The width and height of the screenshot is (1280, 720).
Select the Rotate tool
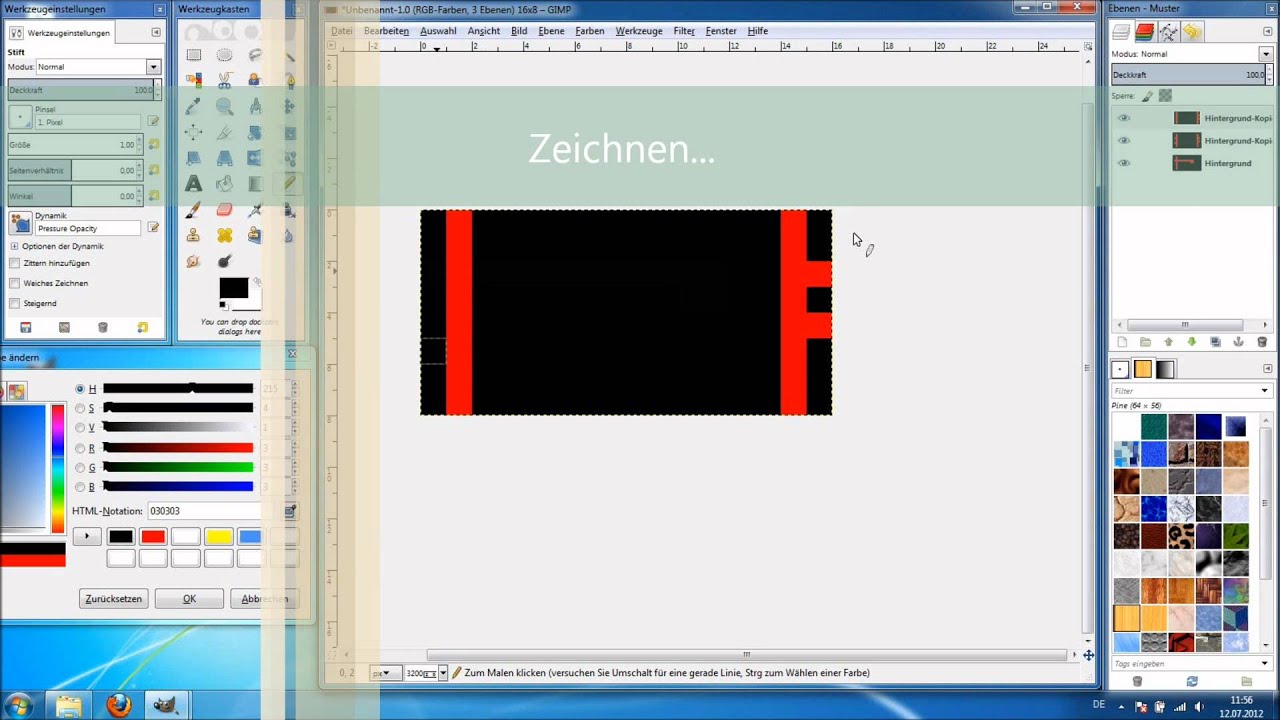tap(255, 131)
